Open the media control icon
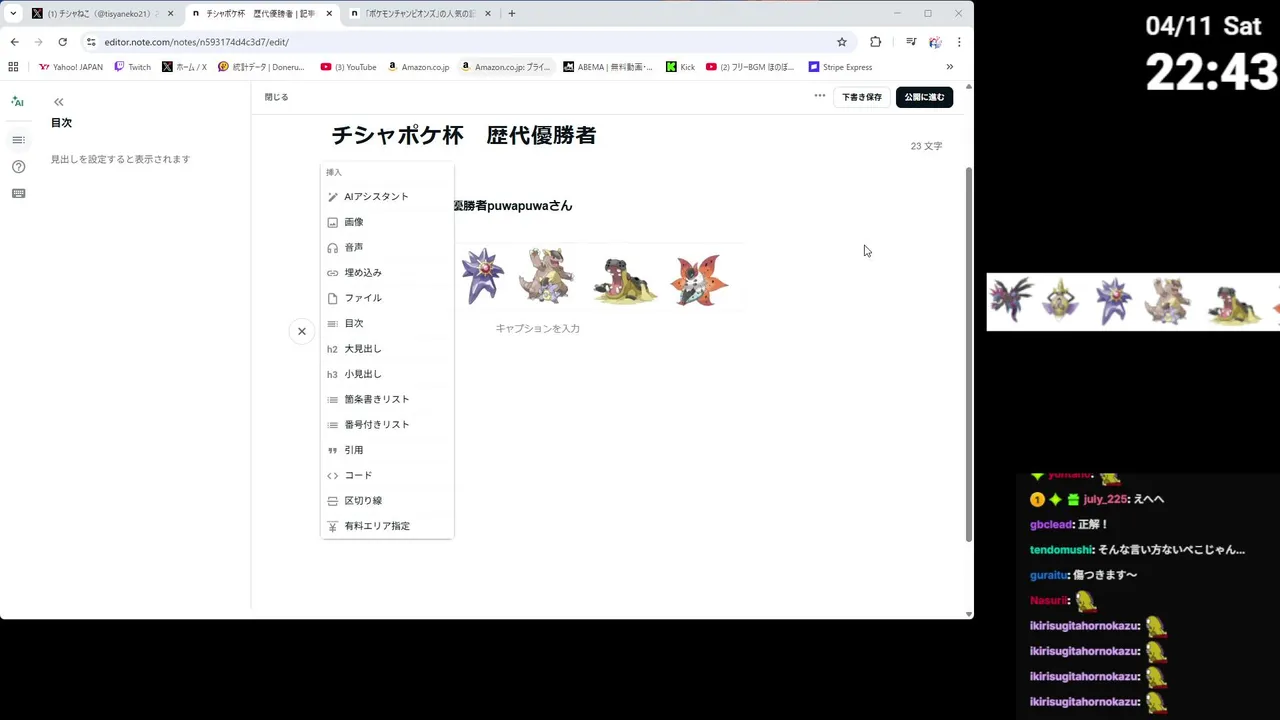 (x=911, y=42)
